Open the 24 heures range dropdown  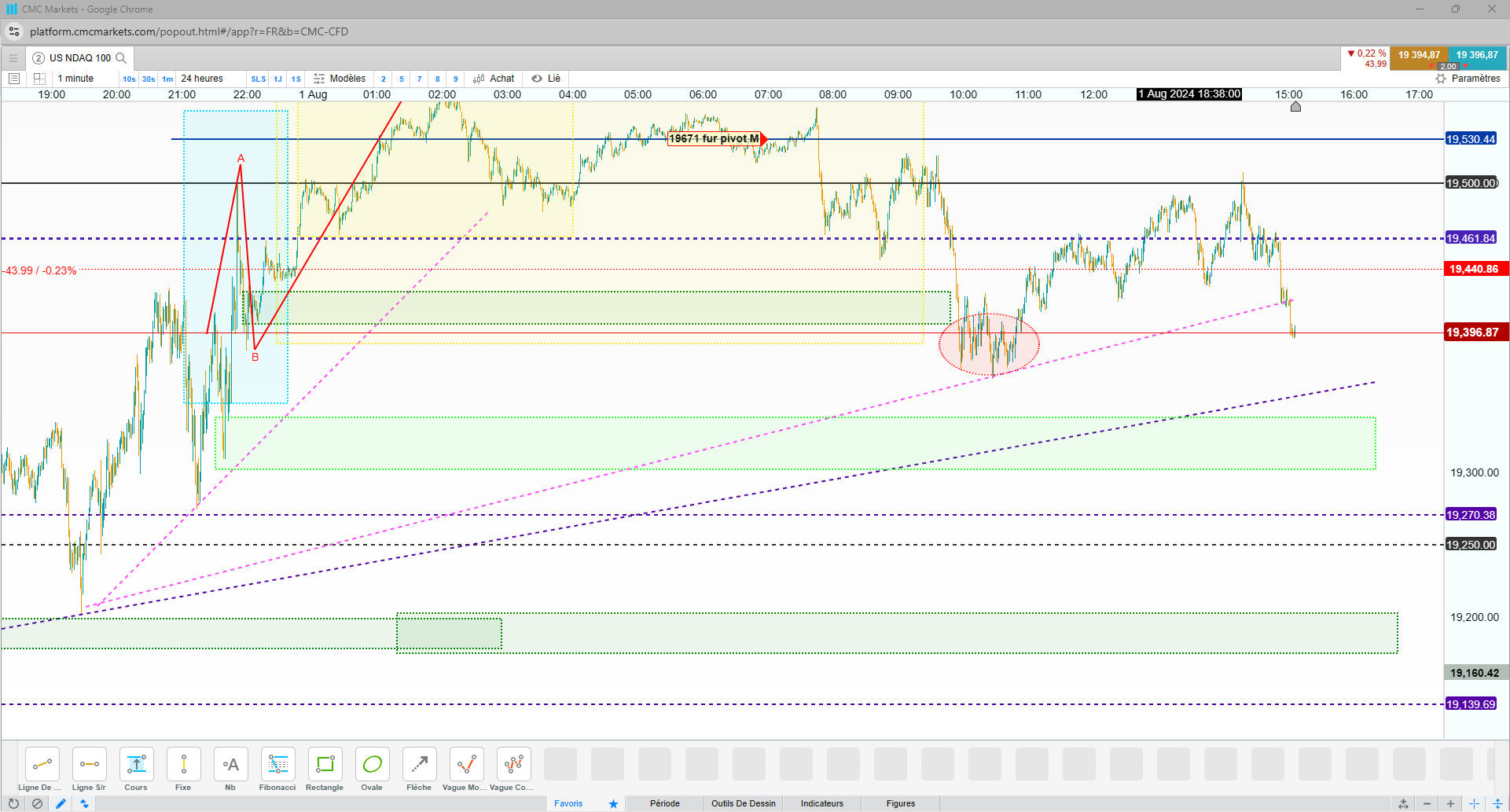click(202, 79)
